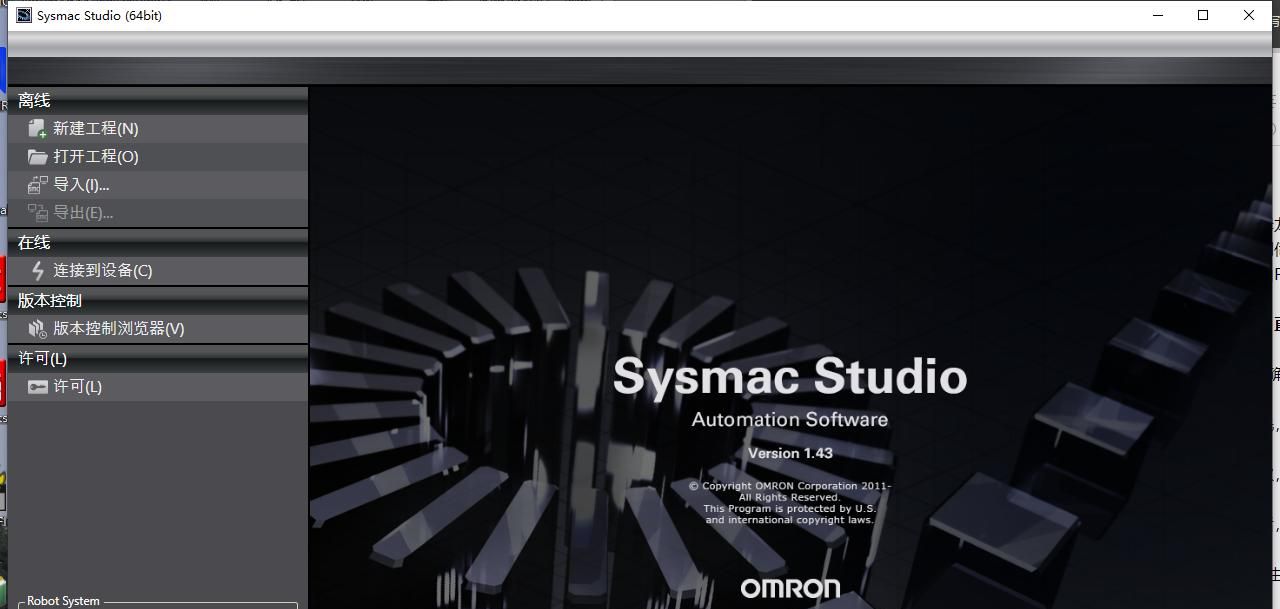Viewport: 1280px width, 609px height.
Task: Click the Automation Software subtitle
Action: point(790,419)
